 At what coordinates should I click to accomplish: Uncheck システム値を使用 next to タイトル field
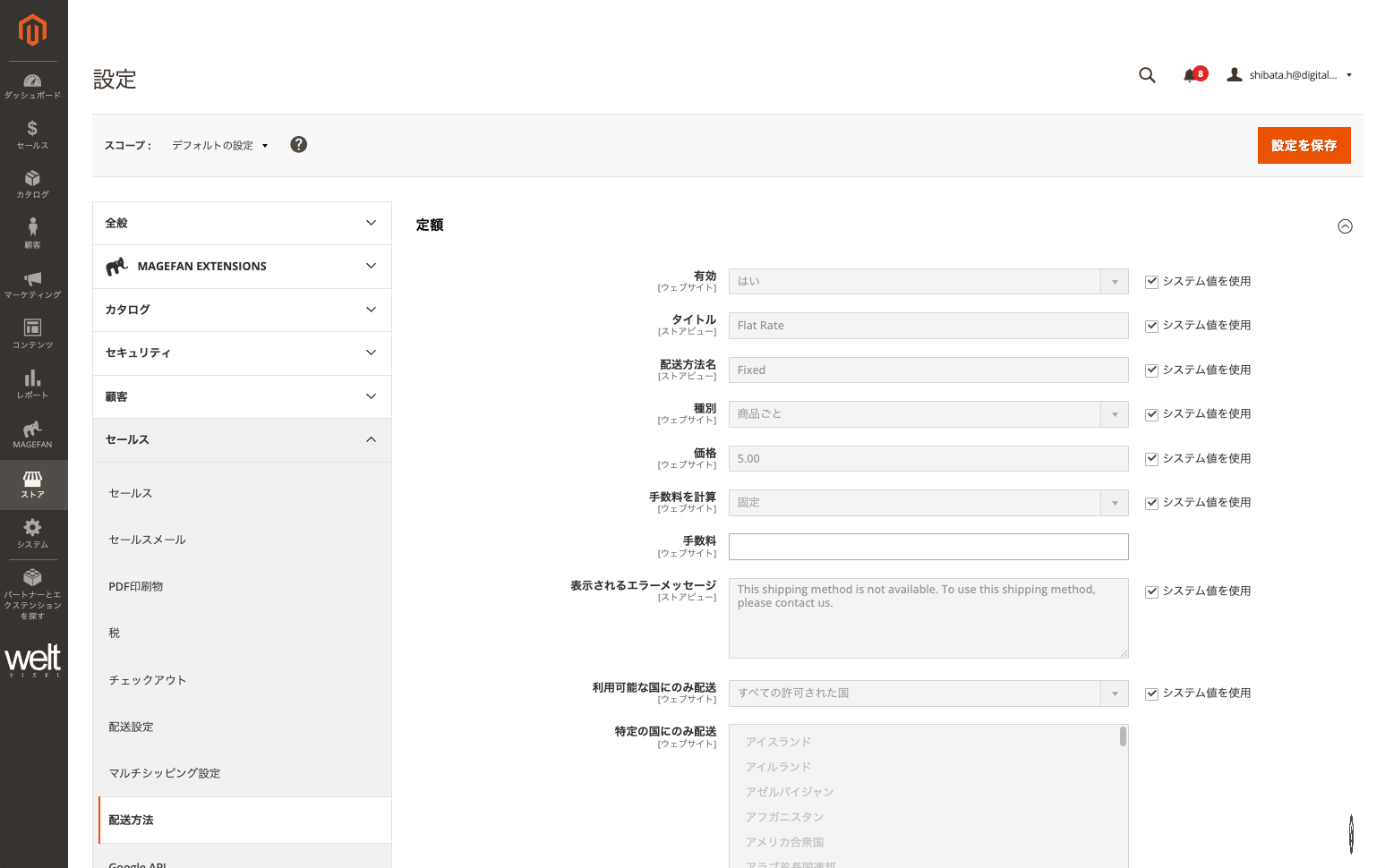coord(1151,325)
